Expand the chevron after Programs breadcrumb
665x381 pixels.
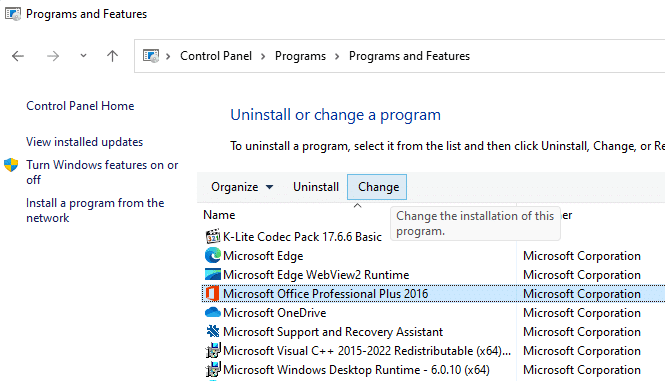pos(337,56)
